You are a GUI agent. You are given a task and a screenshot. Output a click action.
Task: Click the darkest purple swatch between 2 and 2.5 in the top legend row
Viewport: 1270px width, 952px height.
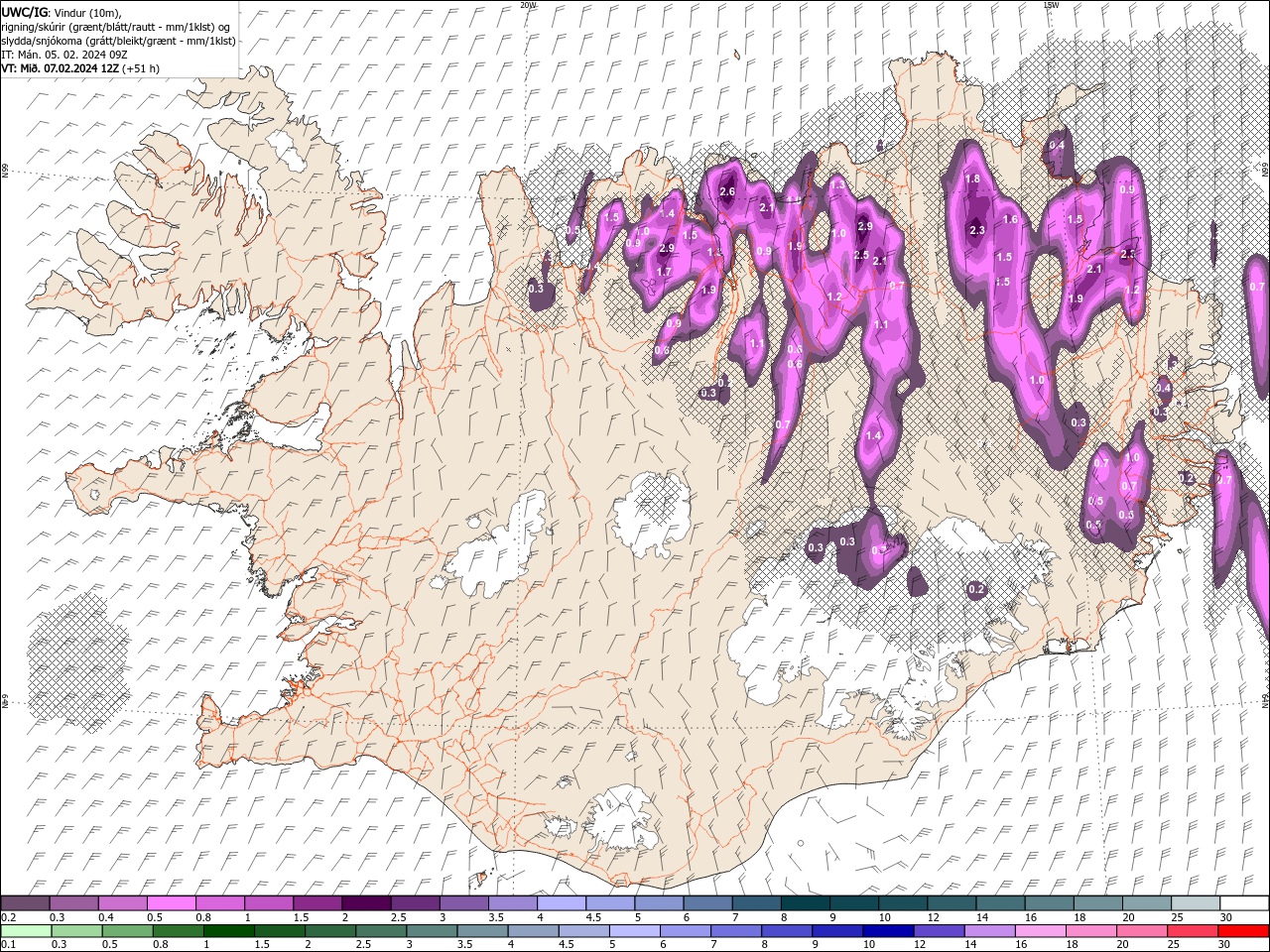tap(365, 903)
